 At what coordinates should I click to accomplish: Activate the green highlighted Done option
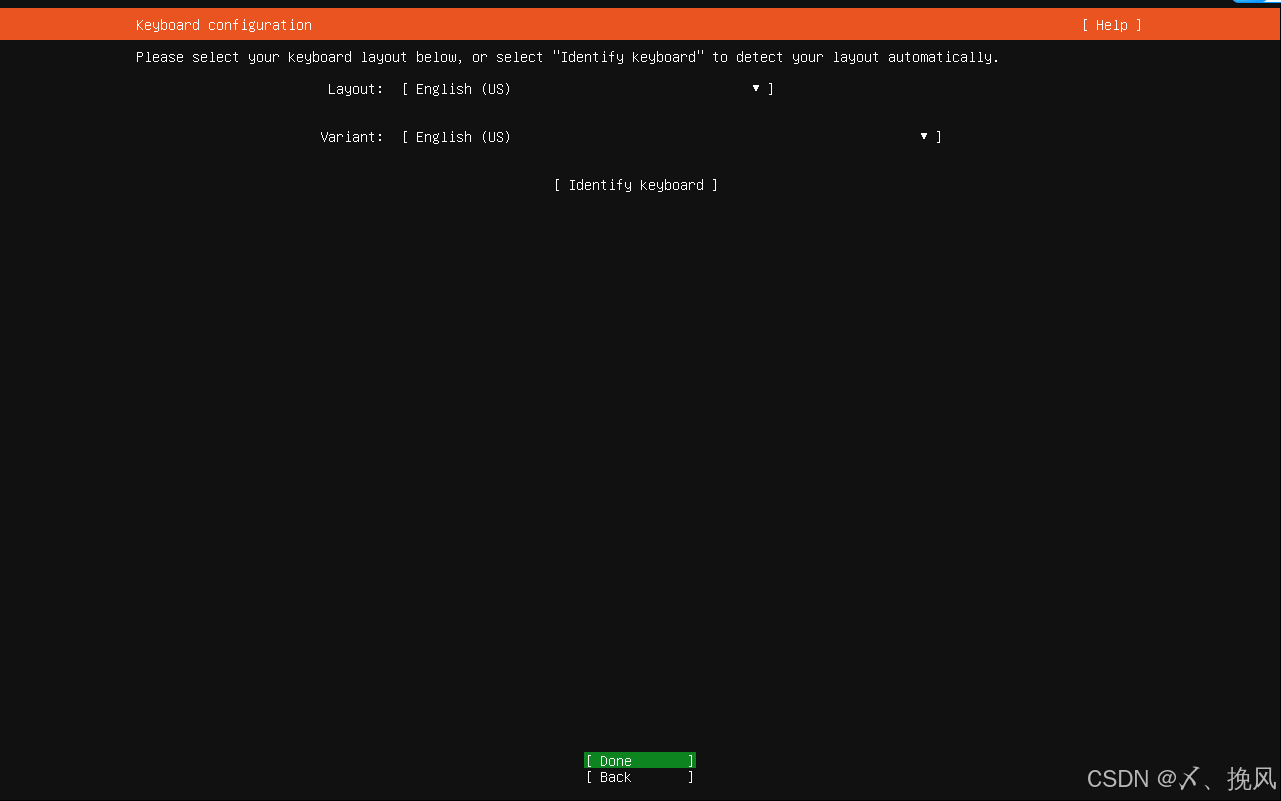click(639, 760)
